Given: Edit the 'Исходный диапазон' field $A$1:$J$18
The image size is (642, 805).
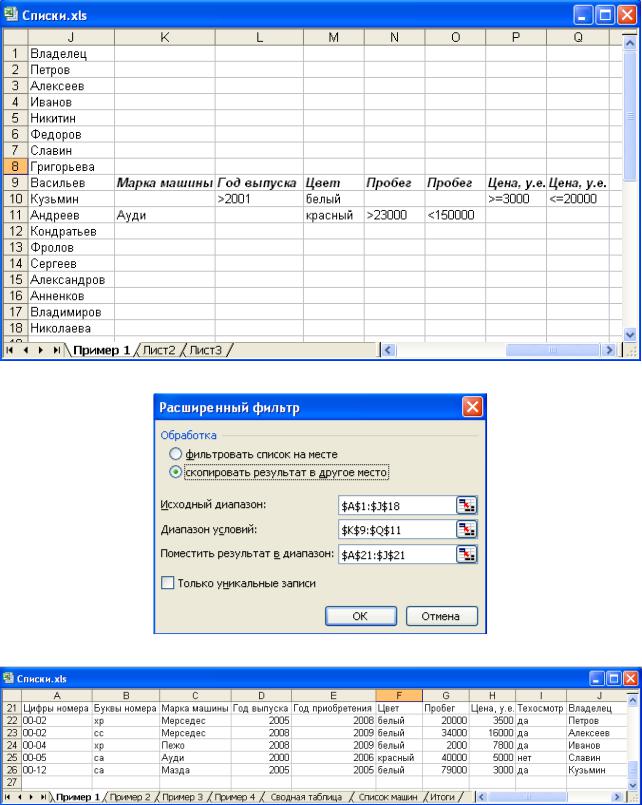Looking at the screenshot, I should coord(397,505).
